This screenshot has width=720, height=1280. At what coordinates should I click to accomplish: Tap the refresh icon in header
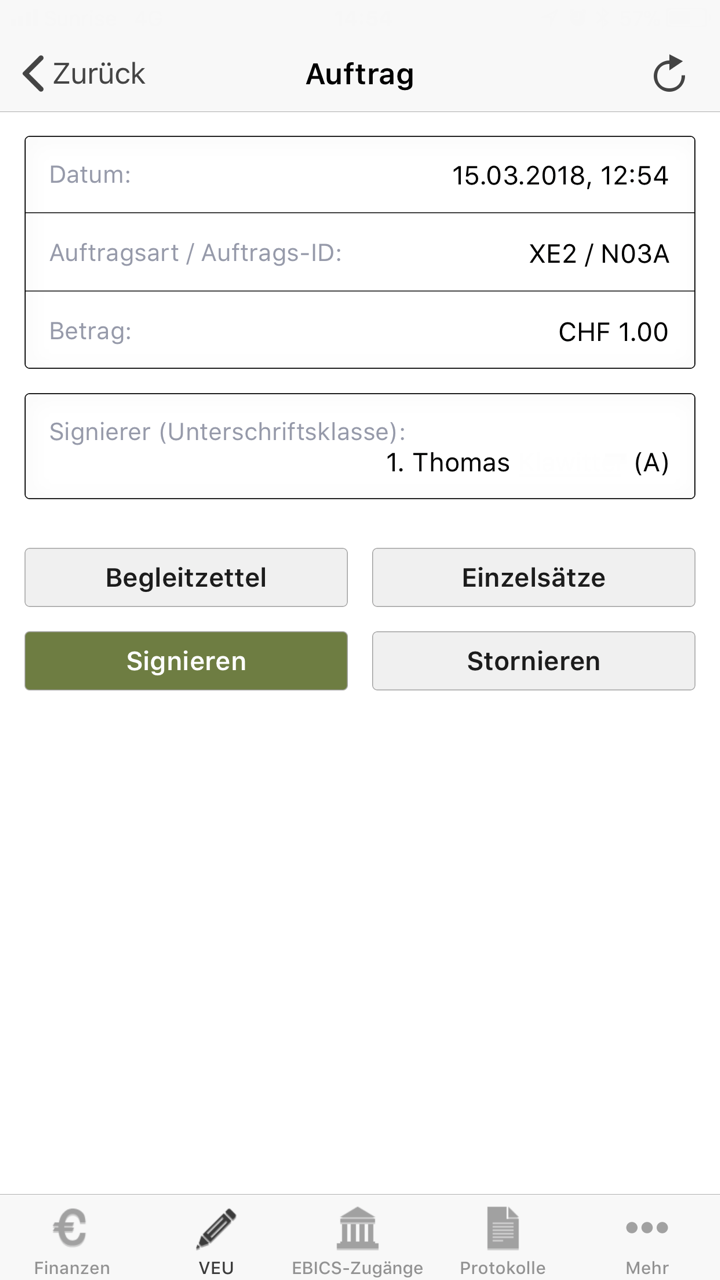click(x=669, y=74)
